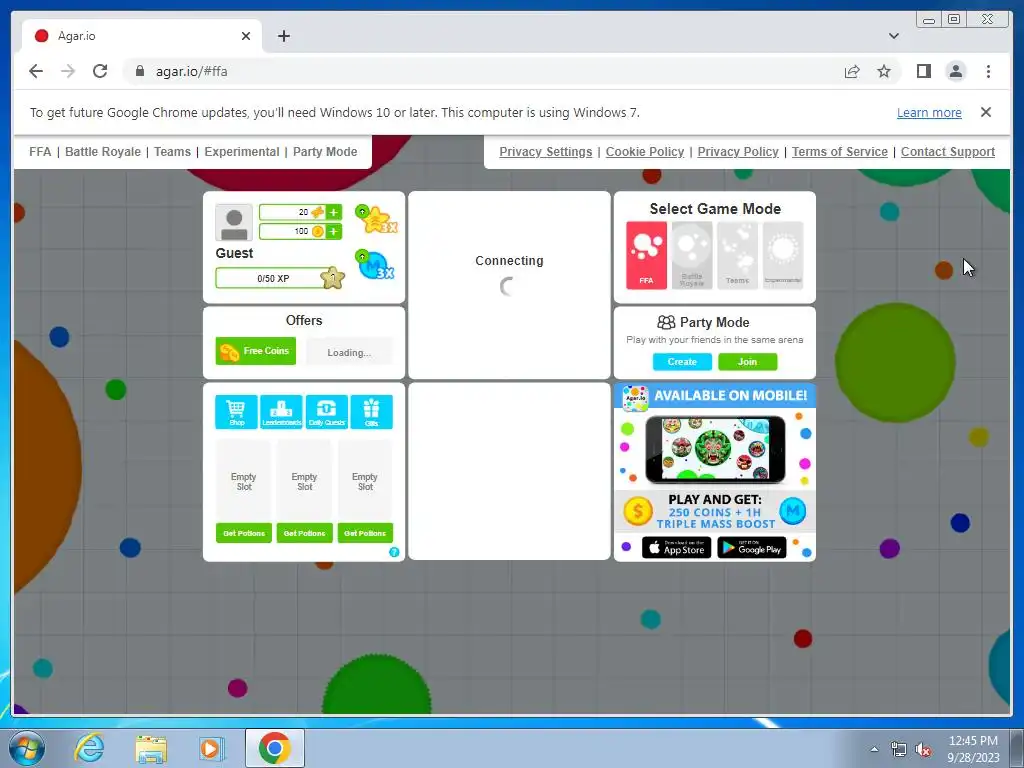Screen dimensions: 1024x768
Task: Click the triple XP star boost icon
Action: pos(376,219)
